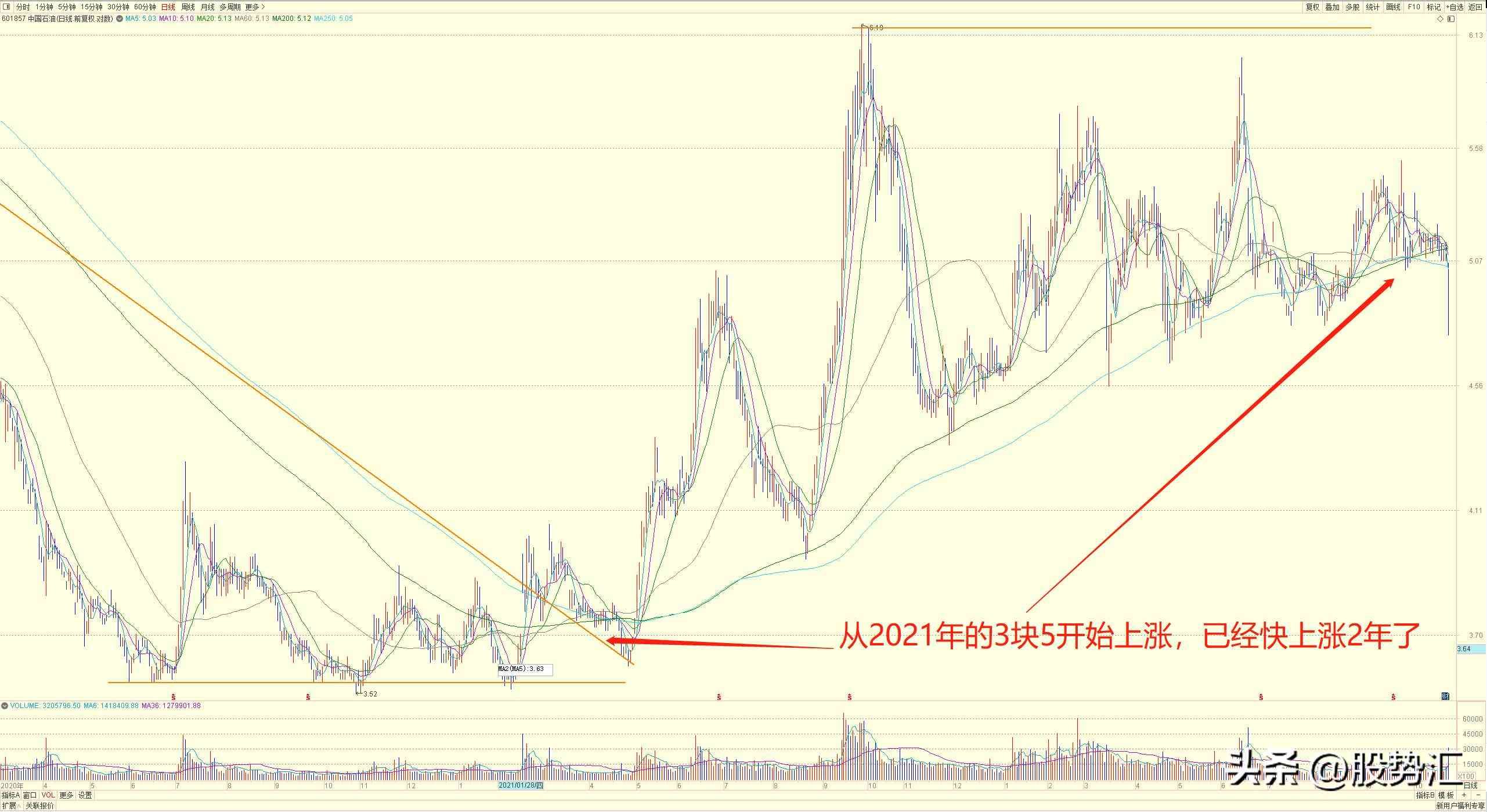Click the left panel toggle icon
1487x812 pixels.
pyautogui.click(x=6, y=7)
